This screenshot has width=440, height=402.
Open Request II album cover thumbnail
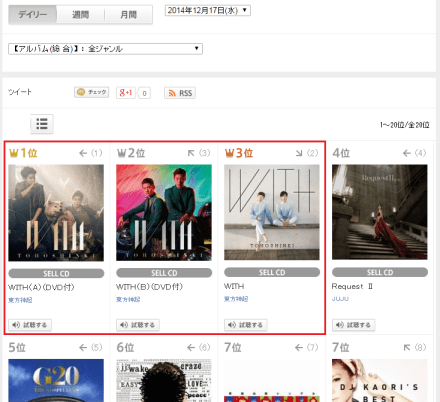point(380,212)
